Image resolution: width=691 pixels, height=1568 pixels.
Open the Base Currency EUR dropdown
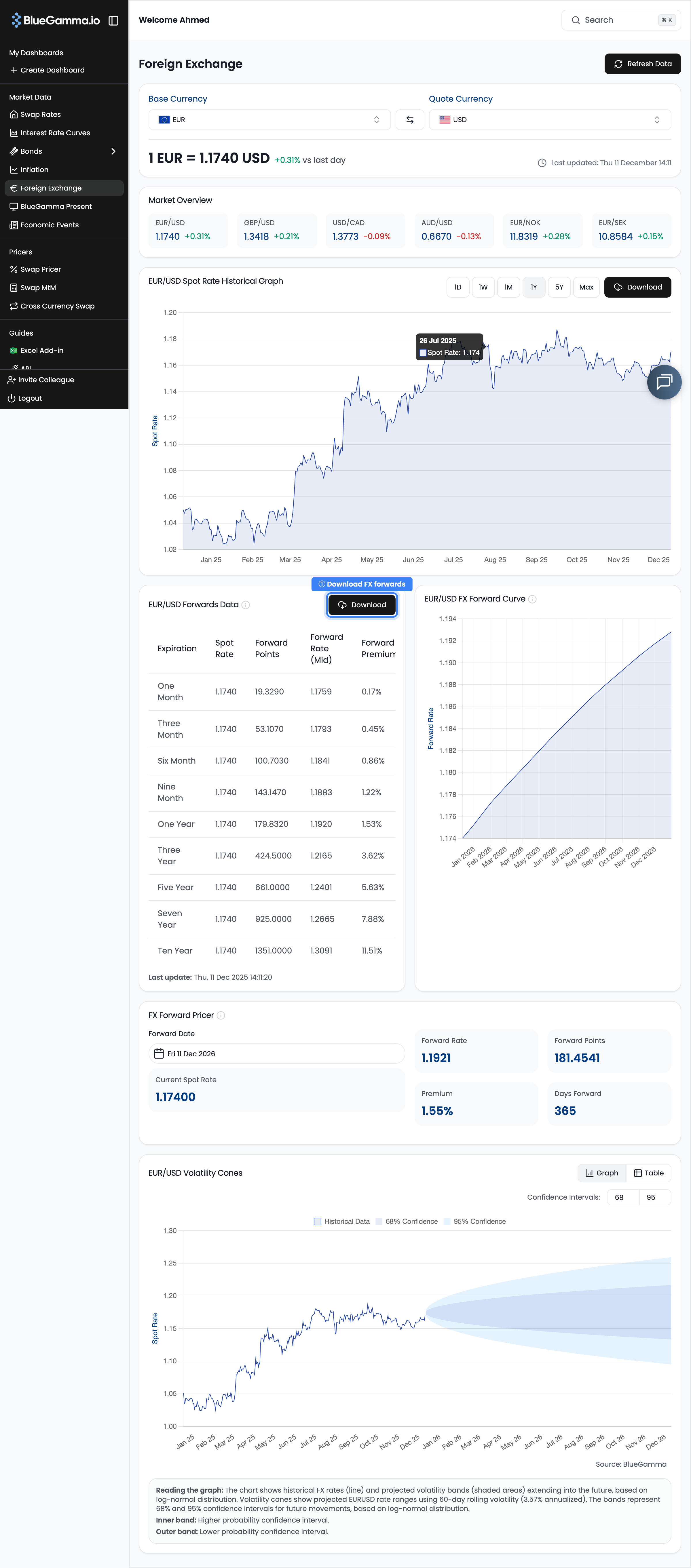[x=270, y=119]
